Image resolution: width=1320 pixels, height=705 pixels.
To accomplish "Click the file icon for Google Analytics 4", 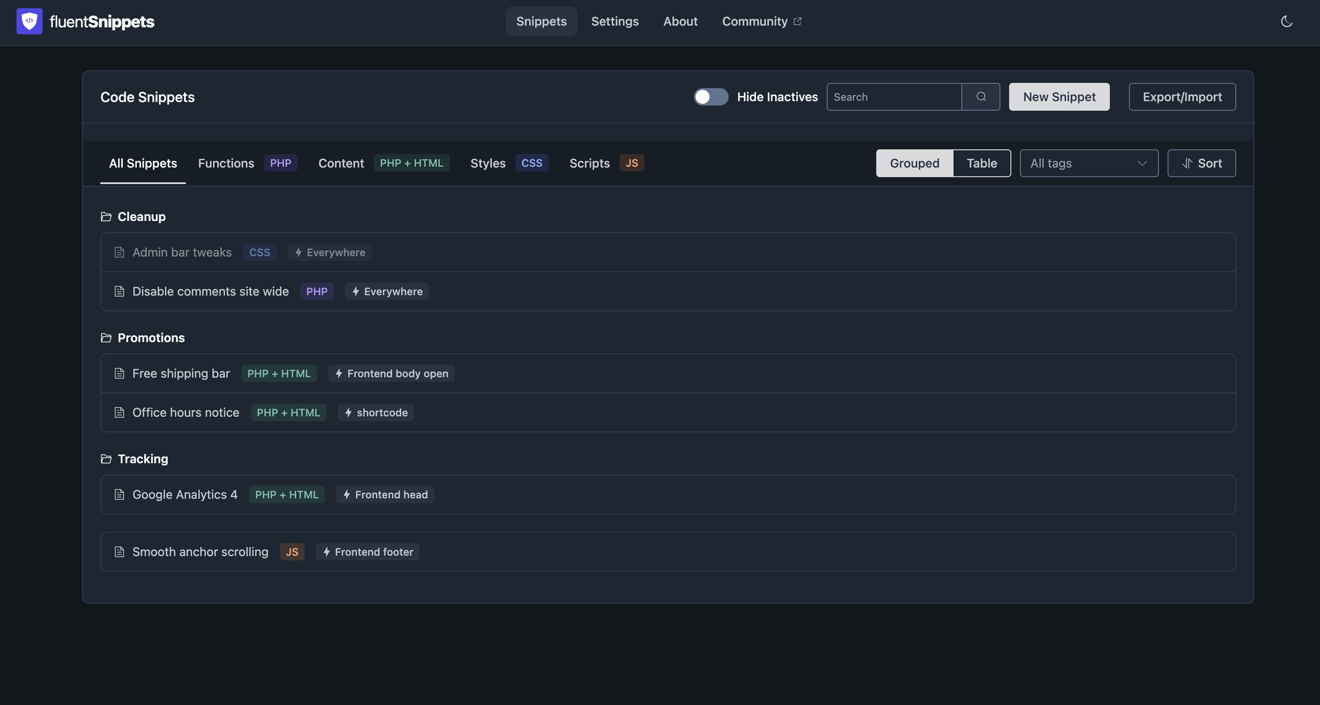I will [x=119, y=495].
